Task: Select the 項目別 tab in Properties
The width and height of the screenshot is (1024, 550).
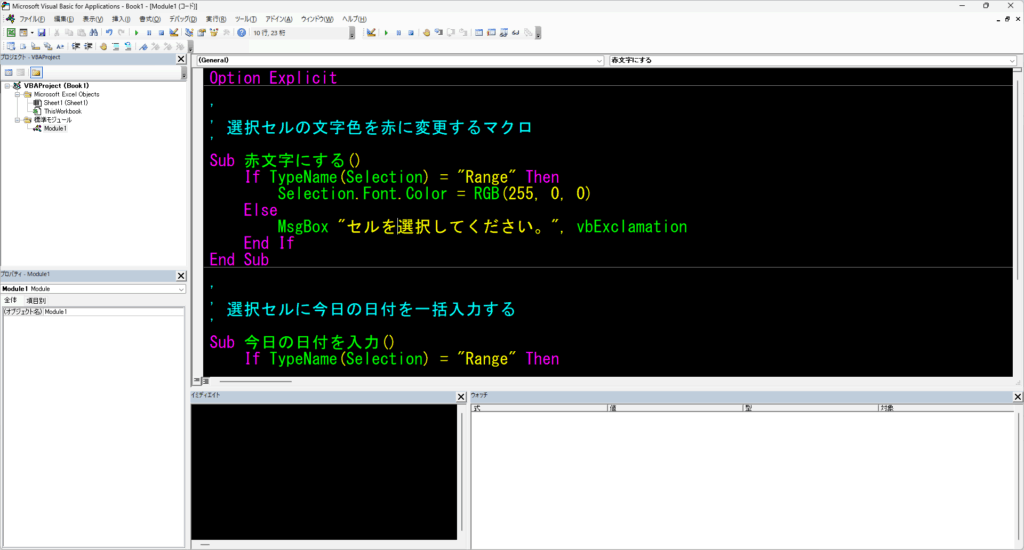Action: tap(36, 300)
